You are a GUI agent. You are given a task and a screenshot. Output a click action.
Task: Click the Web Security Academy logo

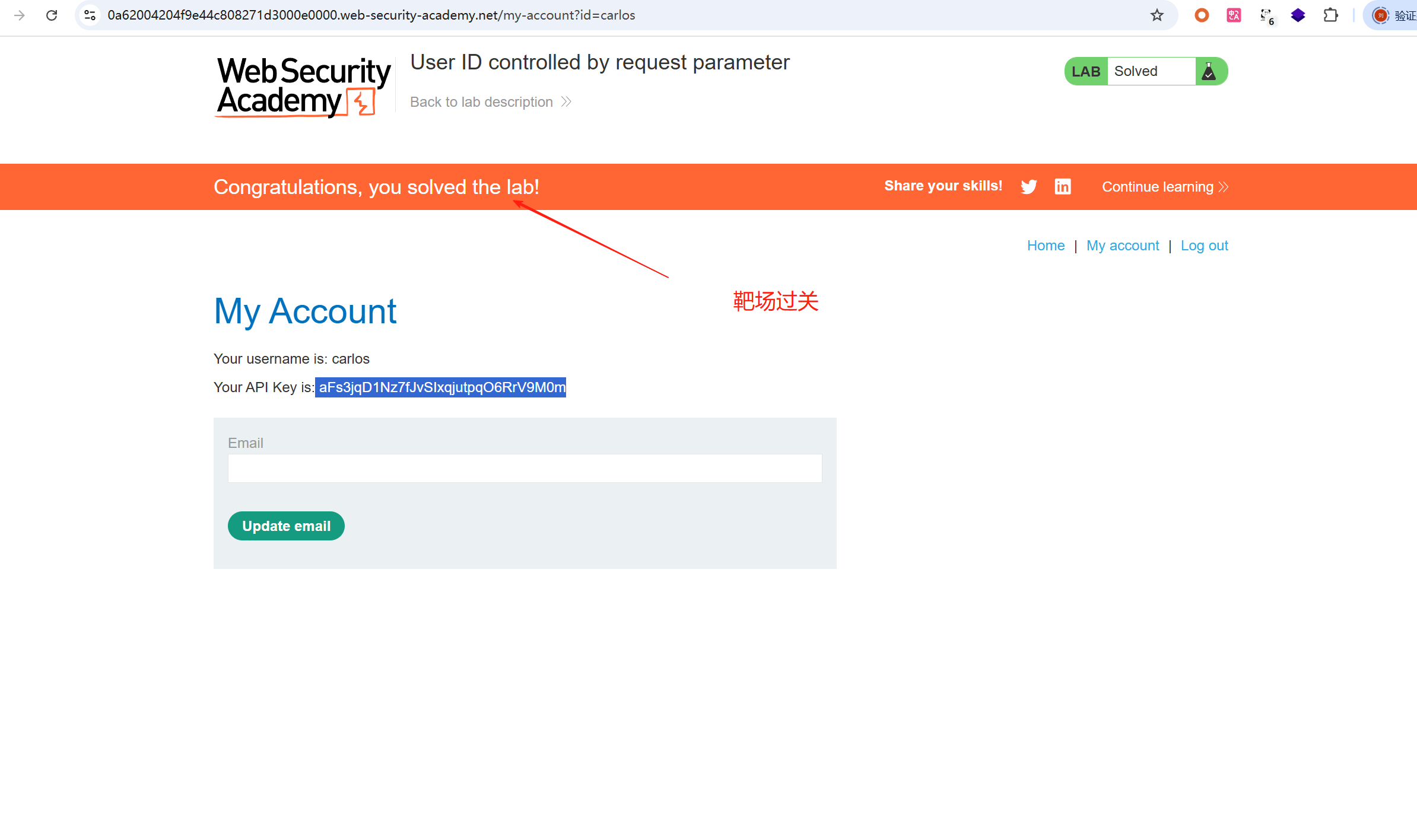coord(303,87)
